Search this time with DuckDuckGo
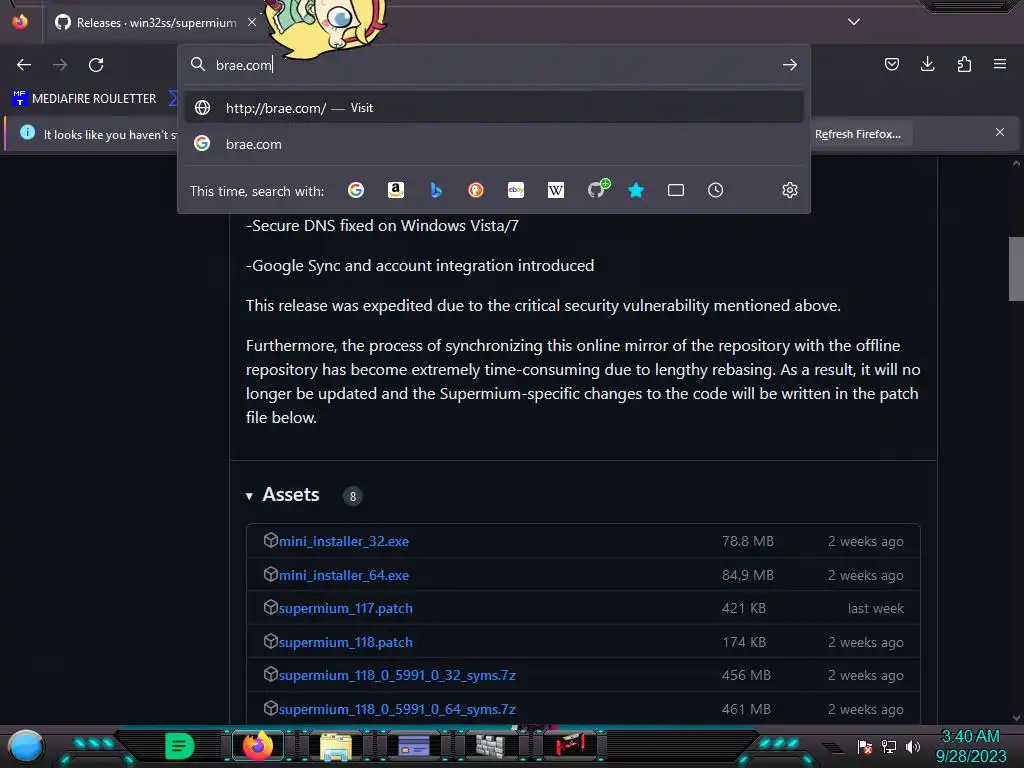This screenshot has width=1024, height=768. (476, 190)
